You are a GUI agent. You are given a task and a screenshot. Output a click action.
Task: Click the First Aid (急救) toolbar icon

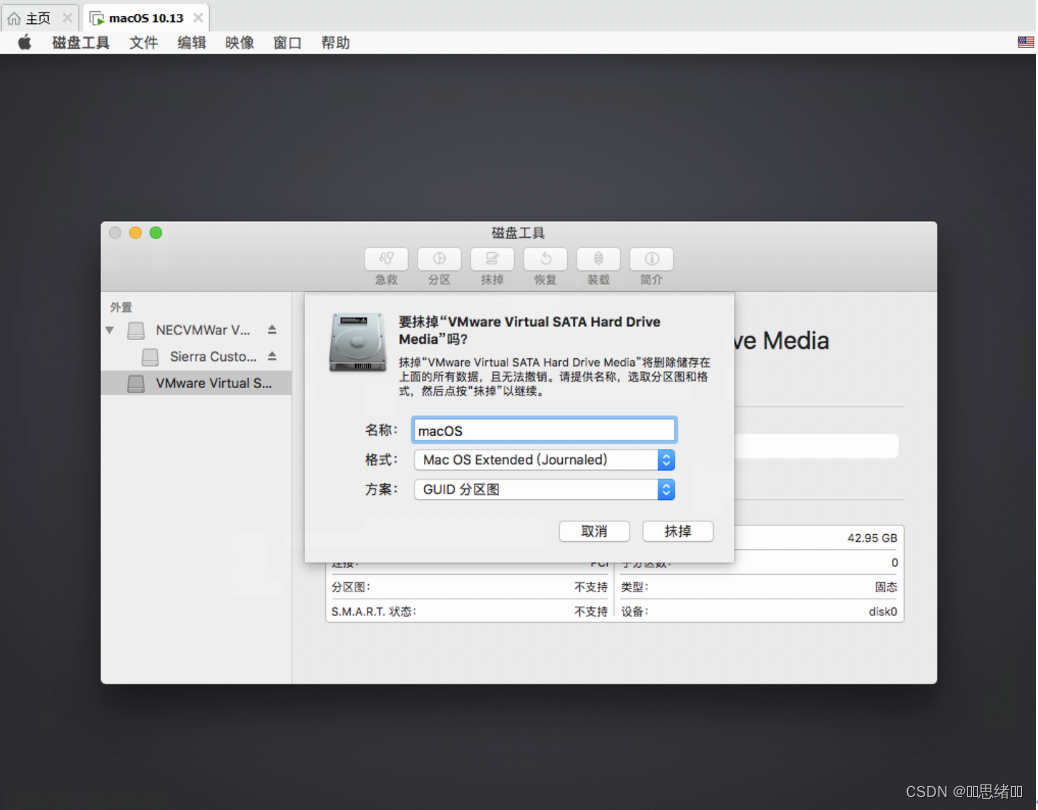[386, 259]
